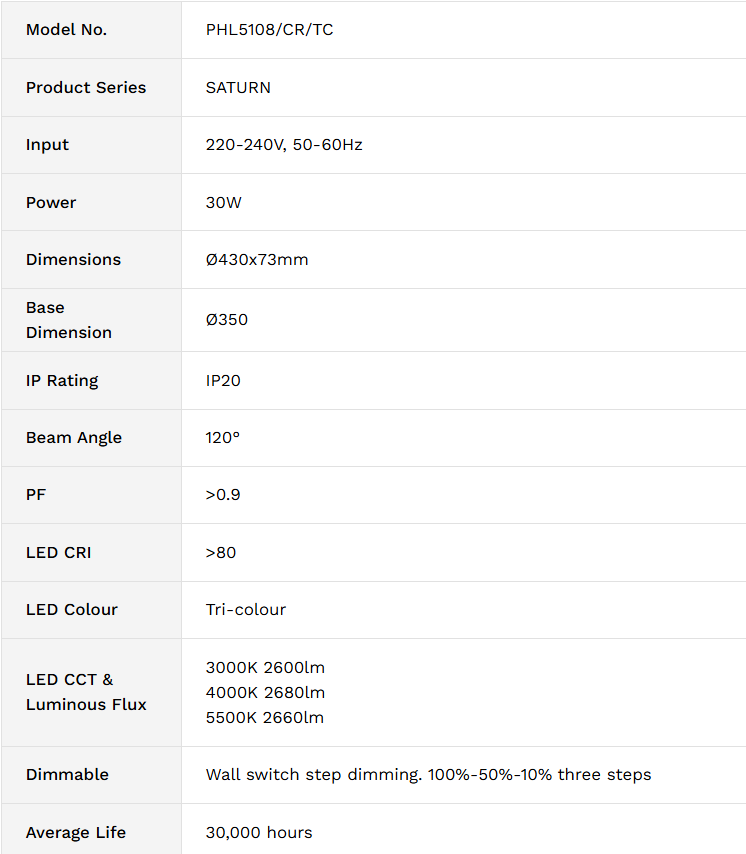Viewport: 746px width, 854px height.
Task: Select the IP20 rating value
Action: [223, 381]
